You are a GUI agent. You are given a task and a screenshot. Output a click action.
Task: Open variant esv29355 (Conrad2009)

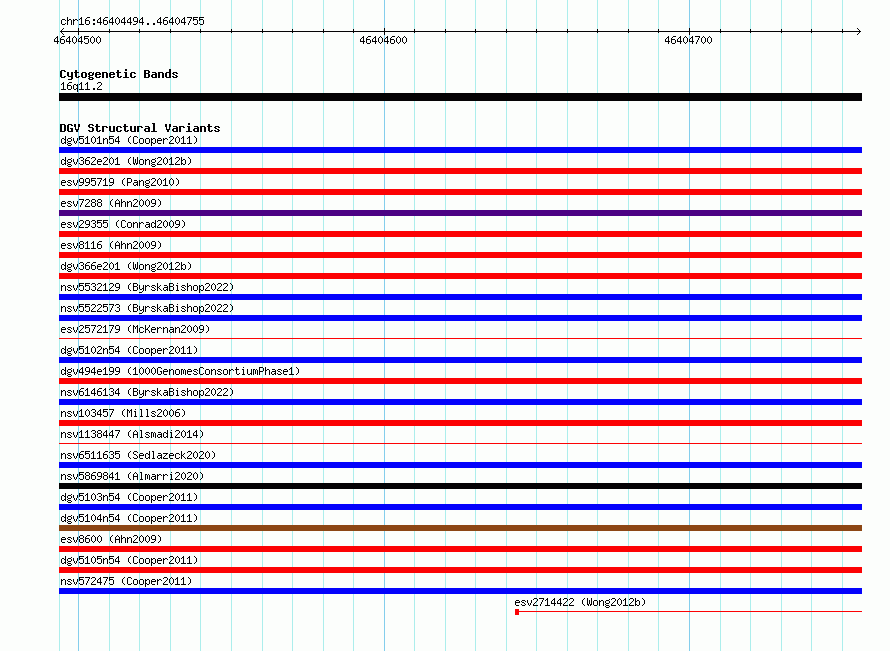pyautogui.click(x=123, y=224)
